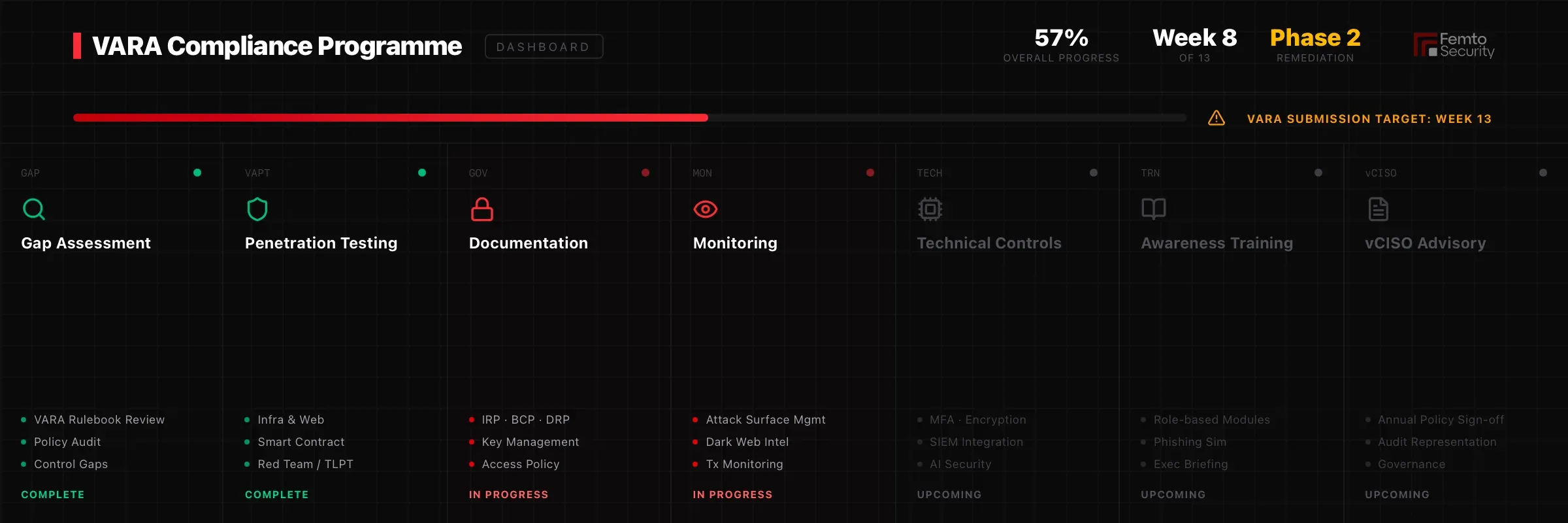Open the Key Management item under Documentation
This screenshot has width=1568, height=523.
(530, 442)
